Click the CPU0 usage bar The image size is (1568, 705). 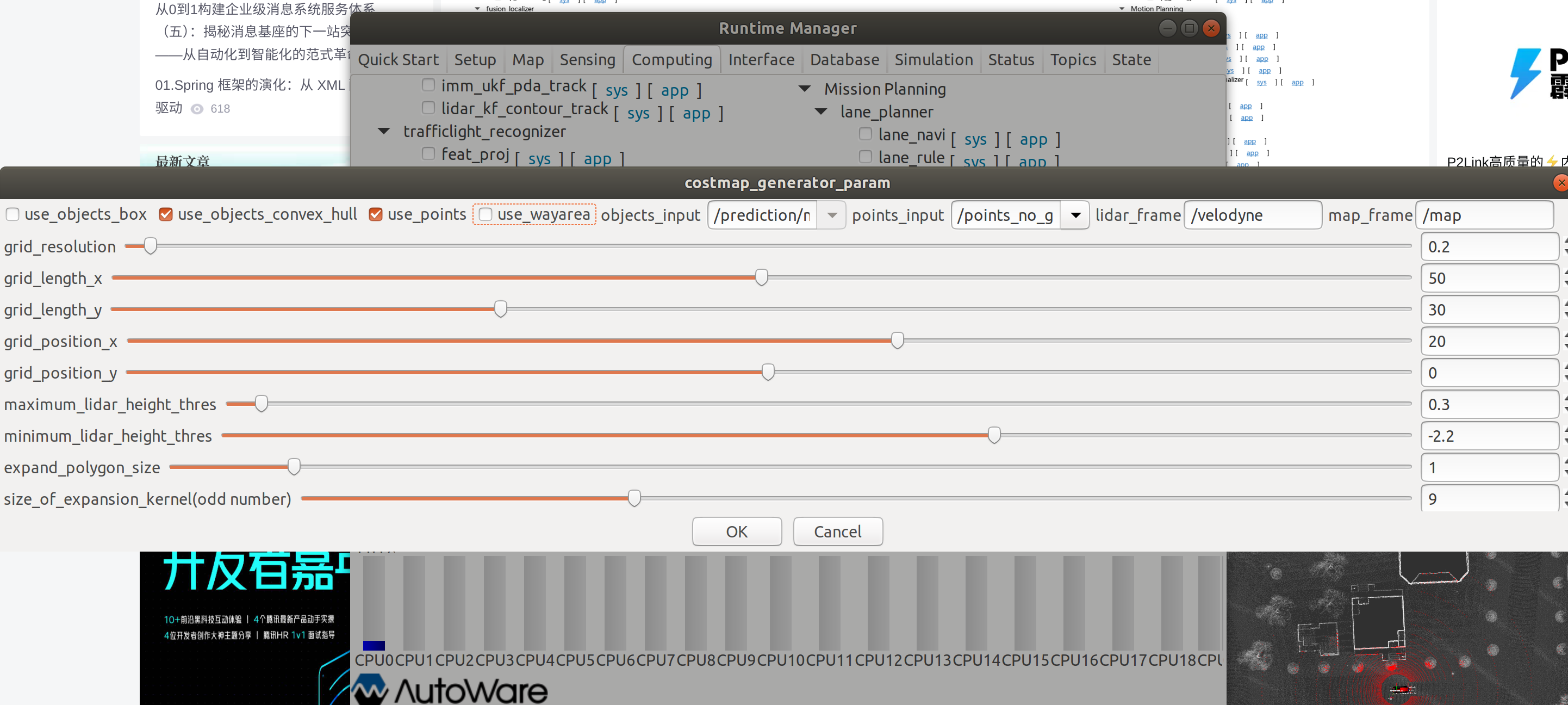(x=374, y=603)
